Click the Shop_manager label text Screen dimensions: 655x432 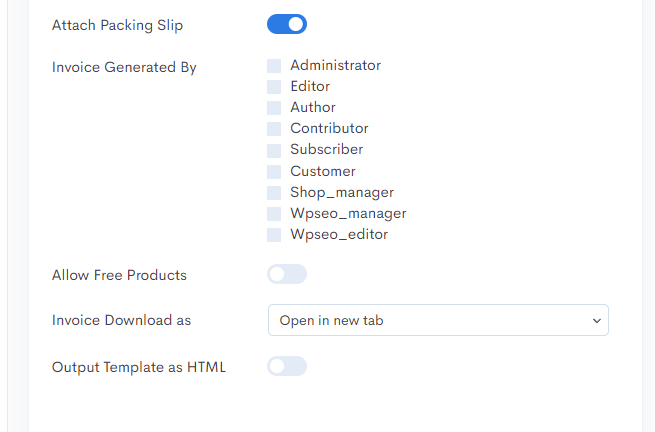(342, 192)
